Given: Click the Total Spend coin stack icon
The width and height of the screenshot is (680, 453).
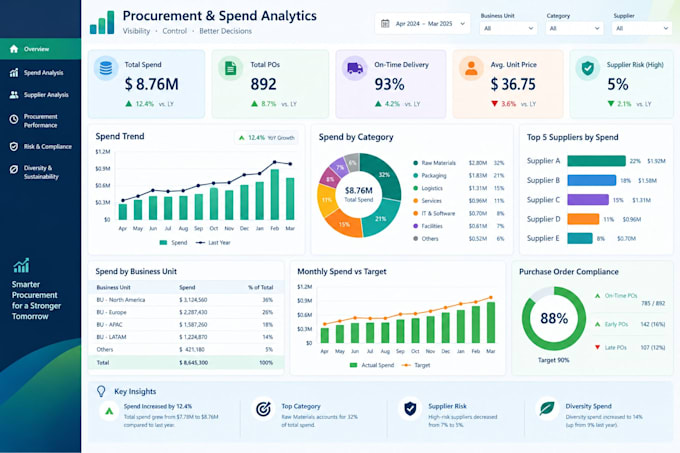Looking at the screenshot, I should pyautogui.click(x=106, y=68).
